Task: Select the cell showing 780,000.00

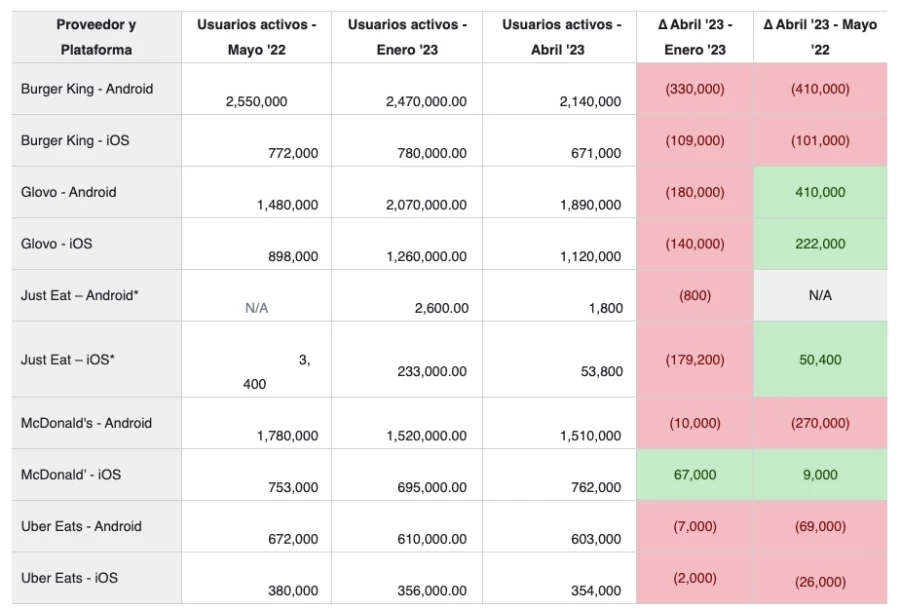Action: click(407, 141)
